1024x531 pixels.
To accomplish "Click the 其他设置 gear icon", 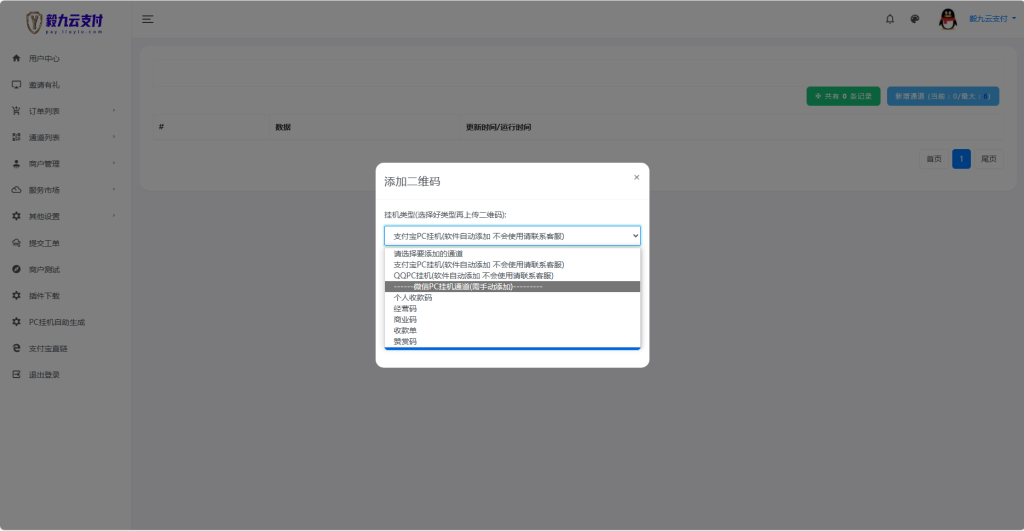I will pos(16,216).
